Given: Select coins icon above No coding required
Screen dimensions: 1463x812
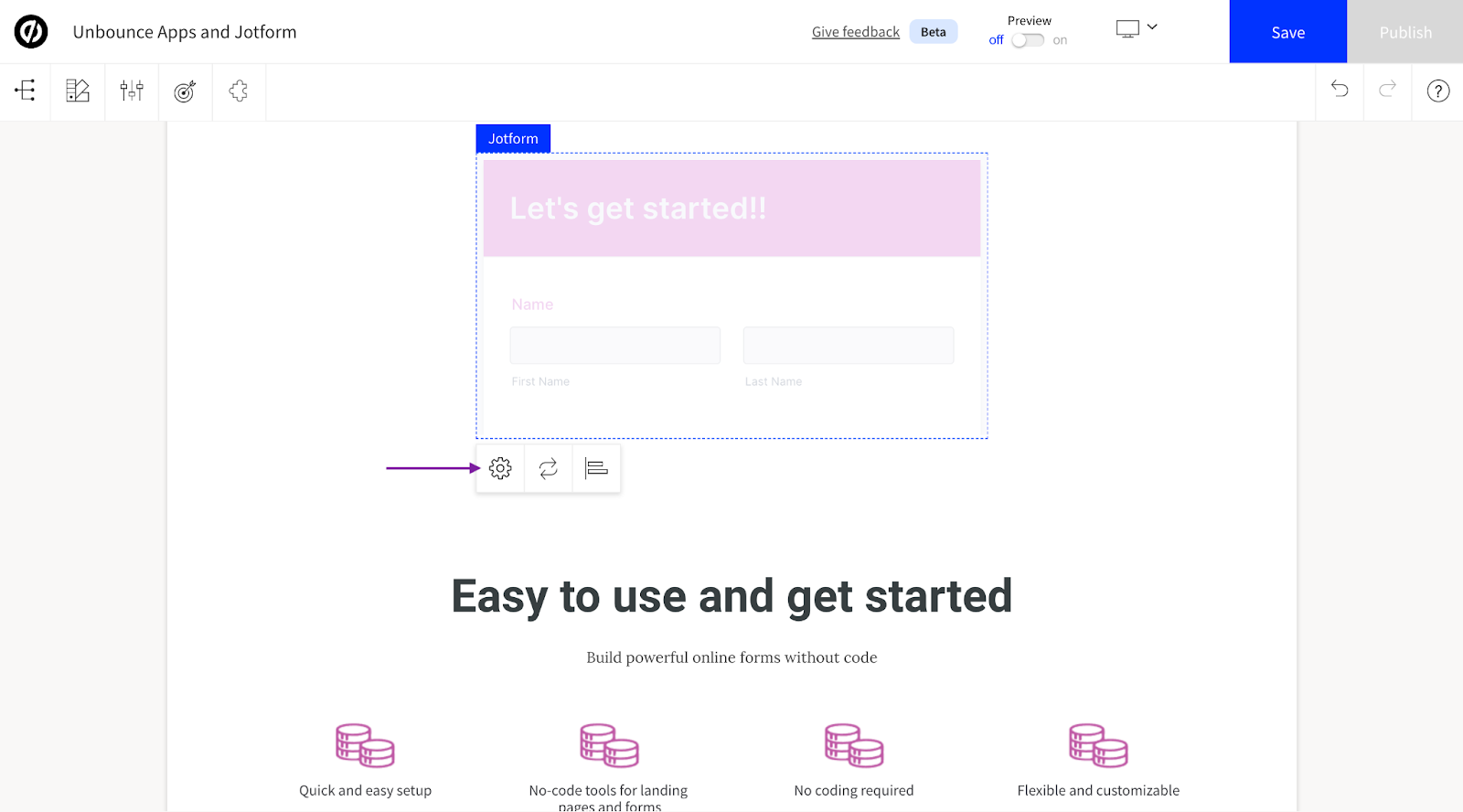Looking at the screenshot, I should pos(854,745).
